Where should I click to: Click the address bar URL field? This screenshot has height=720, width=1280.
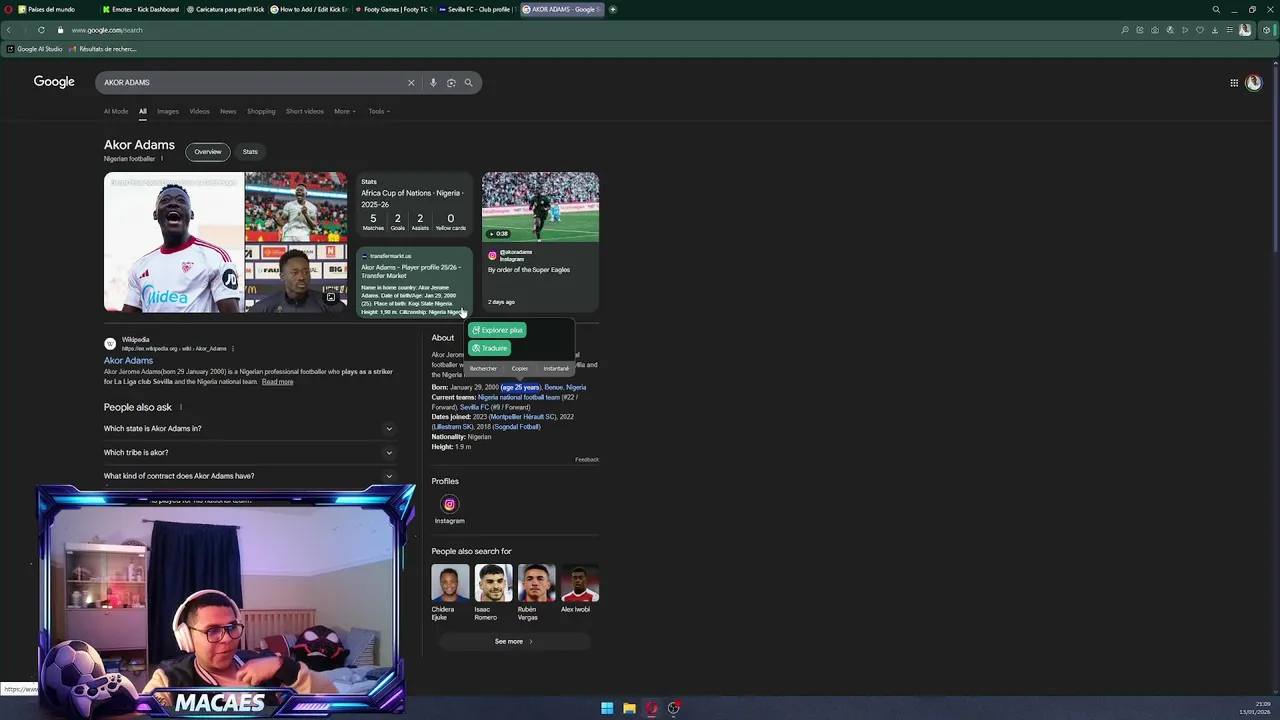click(x=590, y=30)
